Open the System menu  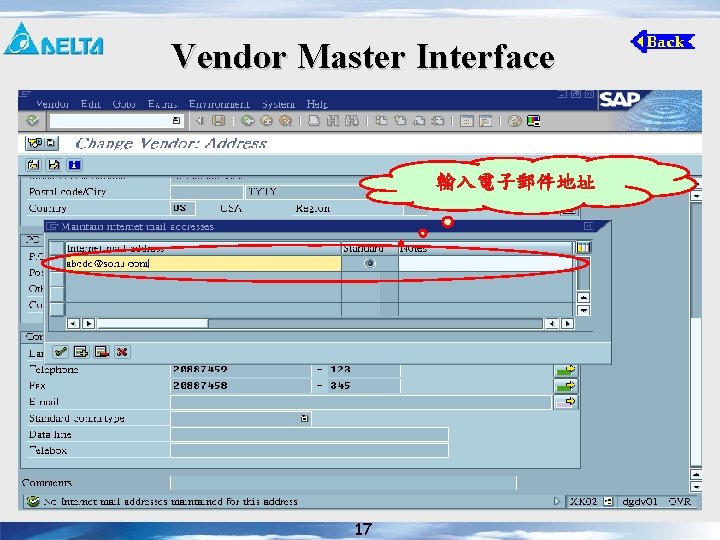tap(278, 104)
